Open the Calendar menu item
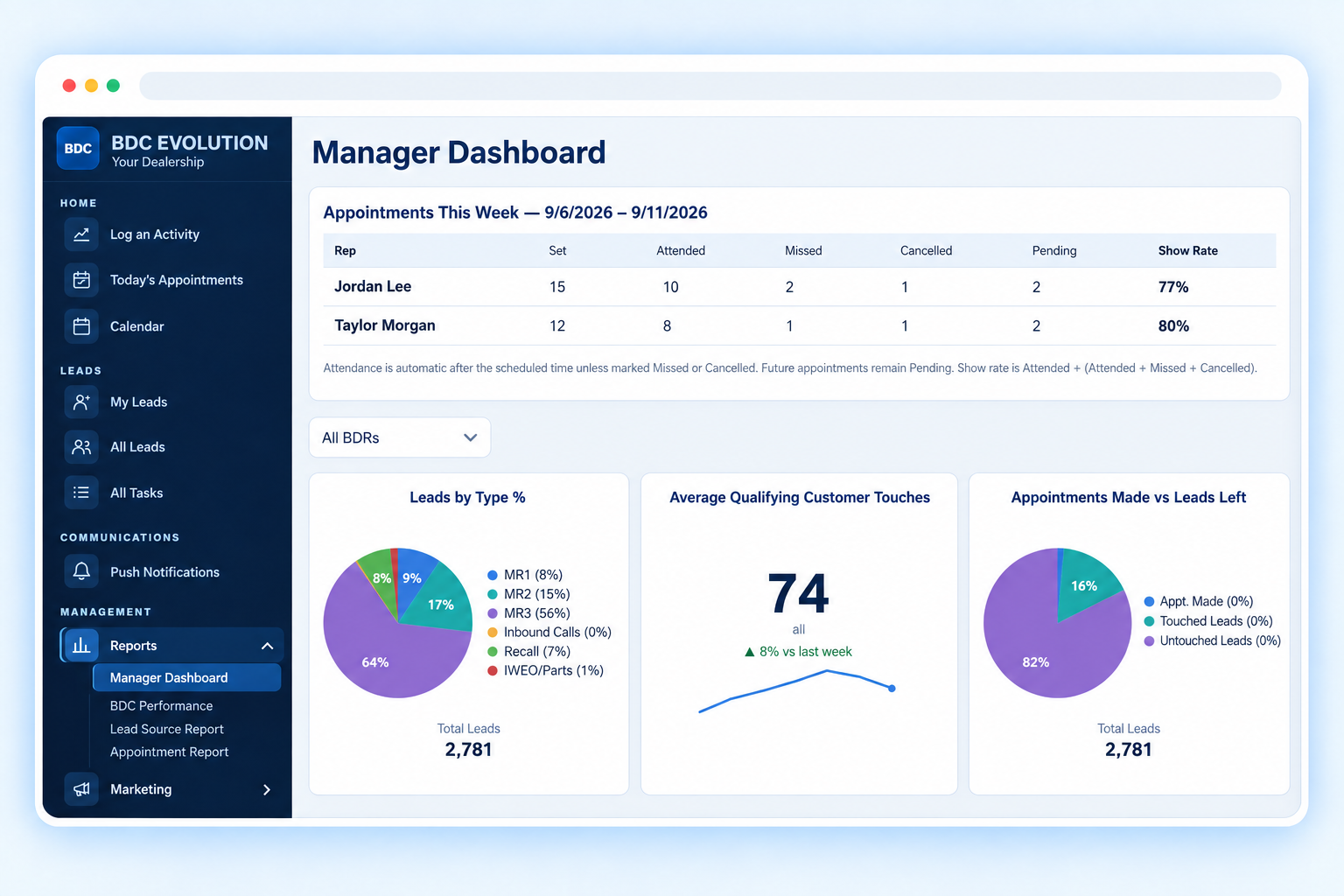The height and width of the screenshot is (896, 1344). (137, 326)
